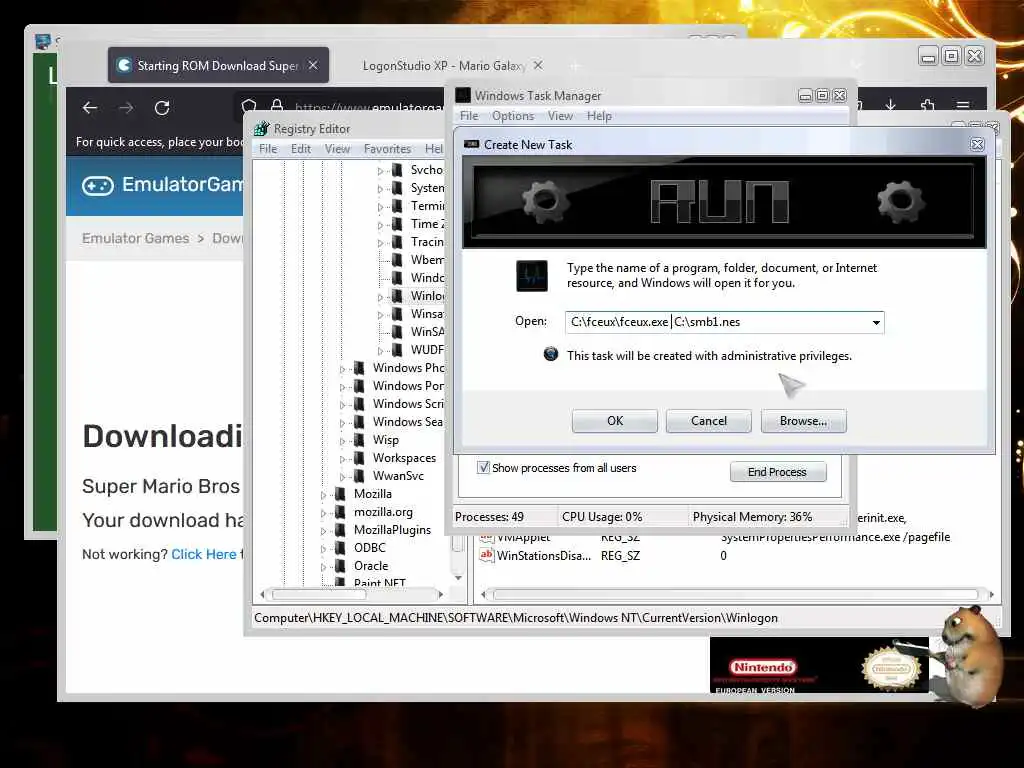Select the WwanSvc registry key
This screenshot has width=1024, height=768.
pos(398,476)
